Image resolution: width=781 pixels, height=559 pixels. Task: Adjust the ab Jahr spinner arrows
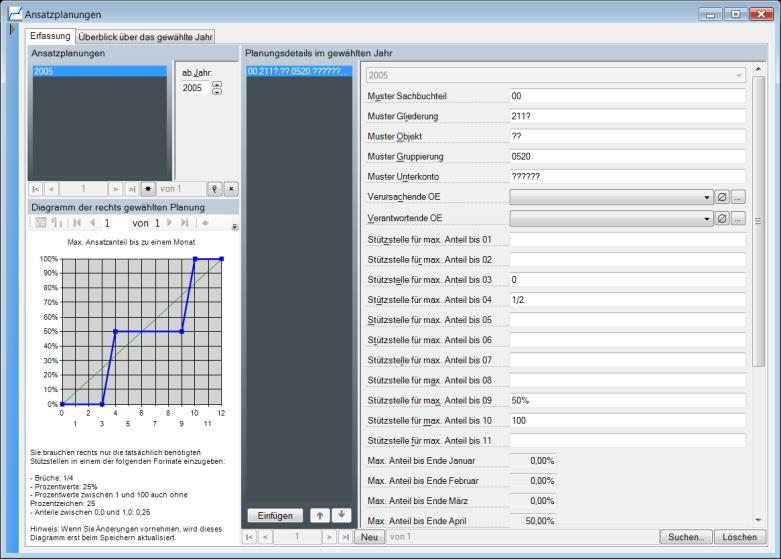click(x=217, y=88)
